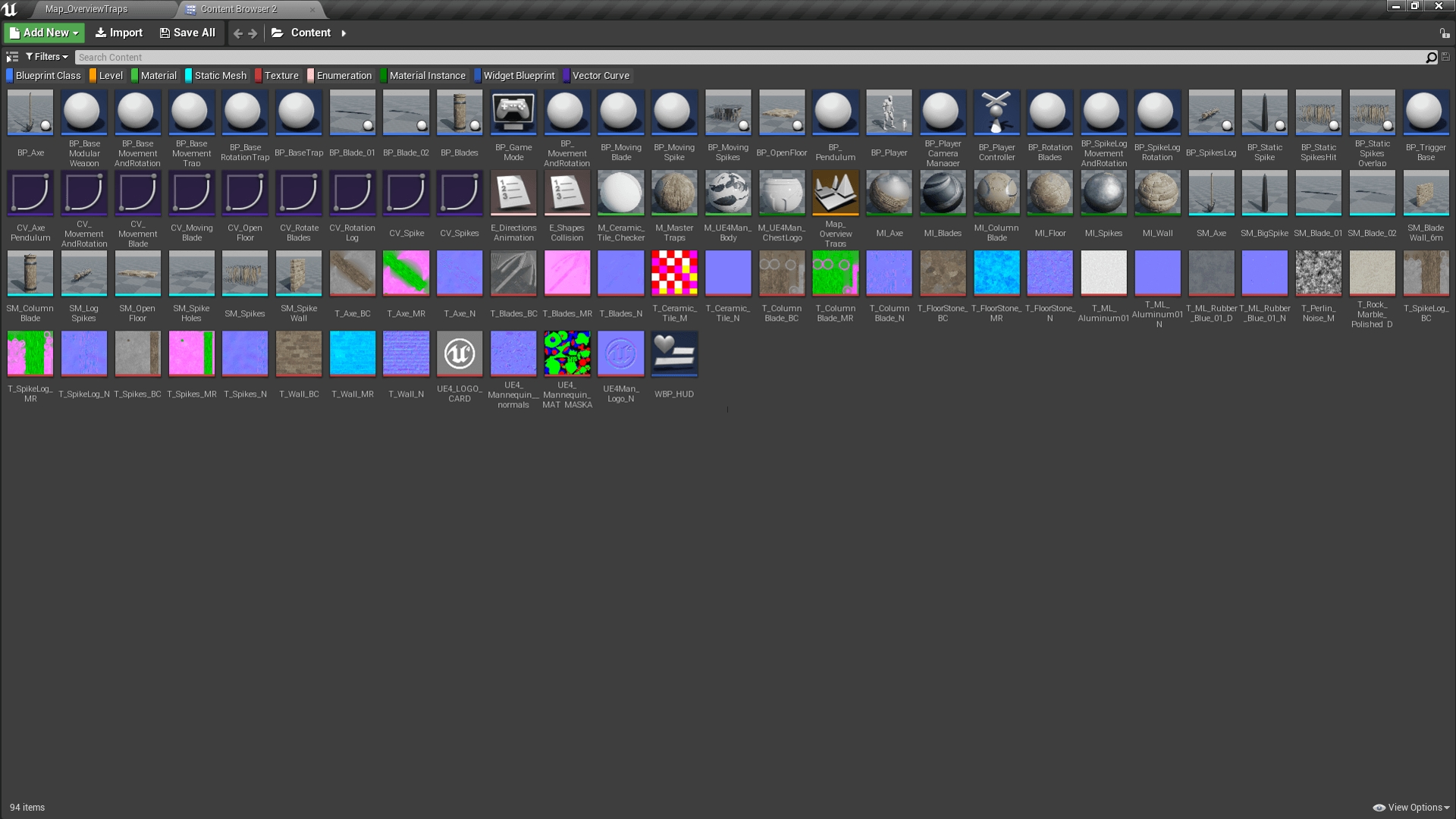Toggle the sources panel icon left of Filters

[12, 57]
